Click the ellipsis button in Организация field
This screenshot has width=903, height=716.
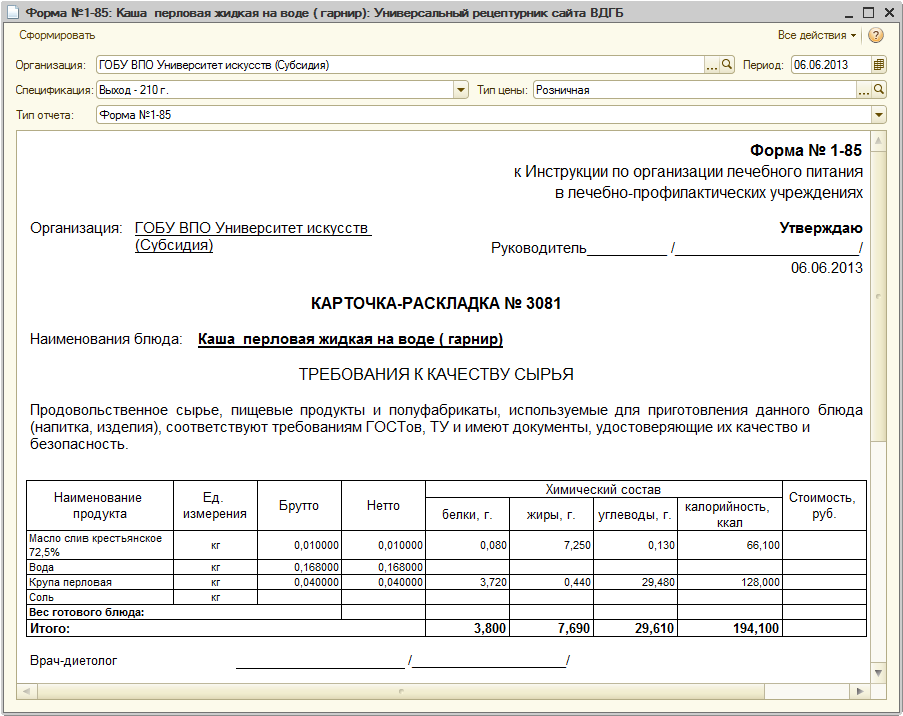point(712,65)
